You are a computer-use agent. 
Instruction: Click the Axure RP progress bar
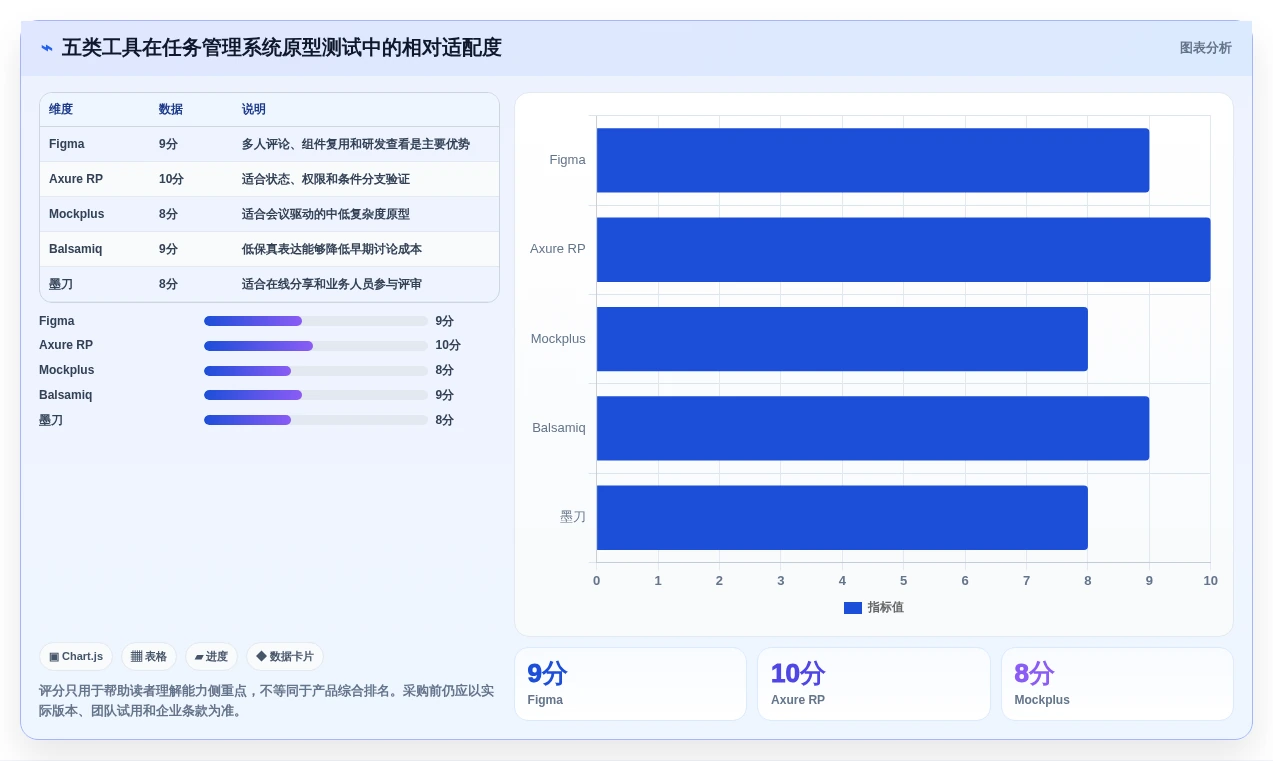coord(316,346)
